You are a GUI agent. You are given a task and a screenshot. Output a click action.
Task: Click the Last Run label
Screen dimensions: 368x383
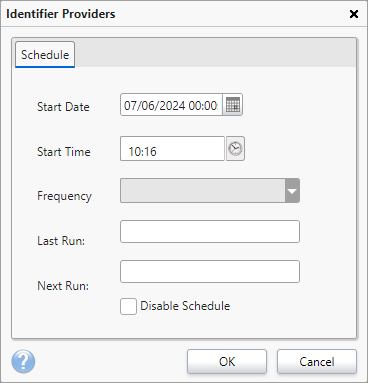pos(61,241)
